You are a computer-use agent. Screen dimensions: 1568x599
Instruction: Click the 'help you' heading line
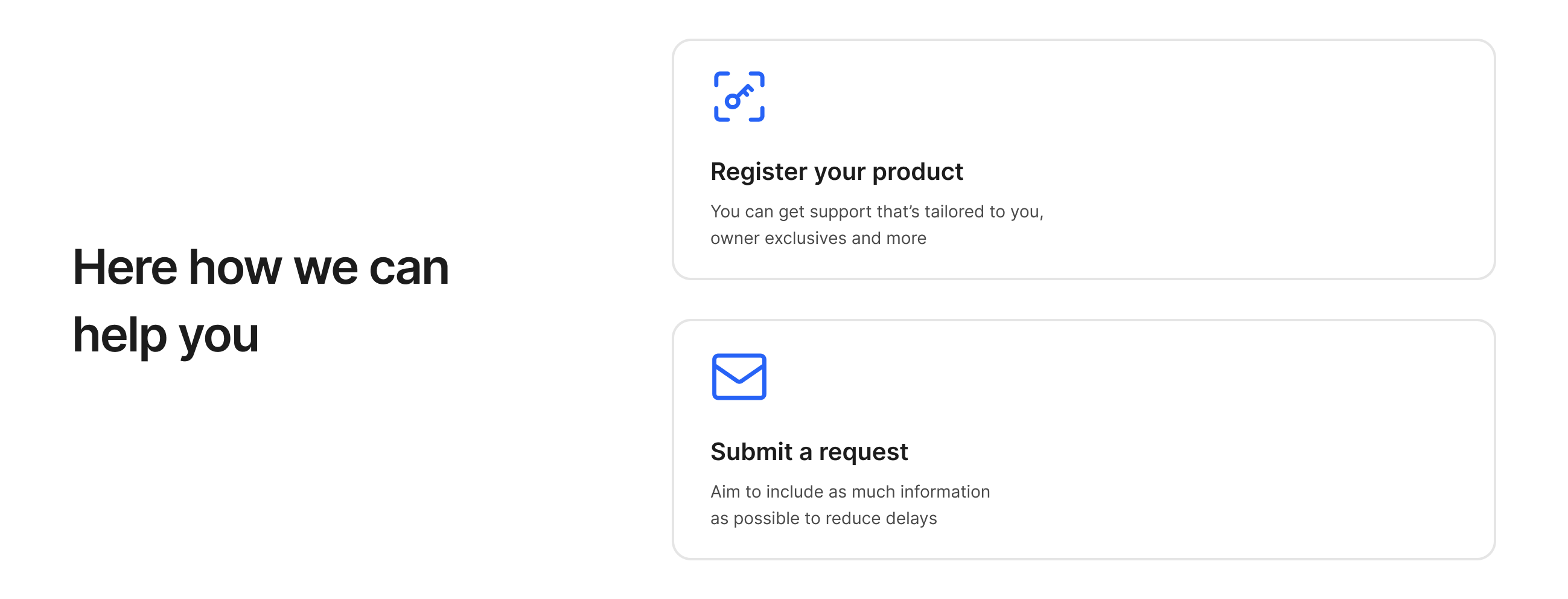165,336
